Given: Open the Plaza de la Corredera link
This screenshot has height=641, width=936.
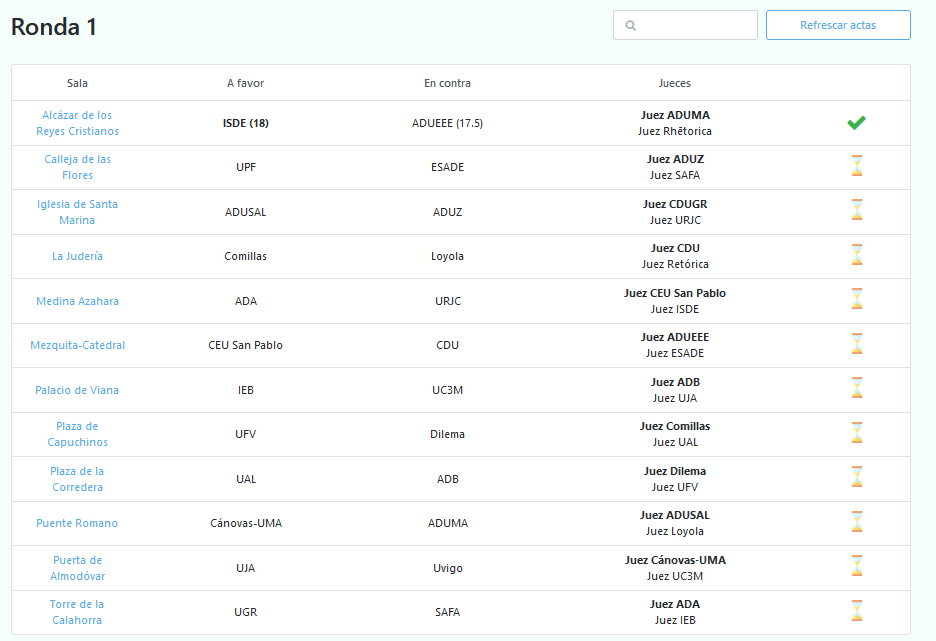Looking at the screenshot, I should click(77, 479).
